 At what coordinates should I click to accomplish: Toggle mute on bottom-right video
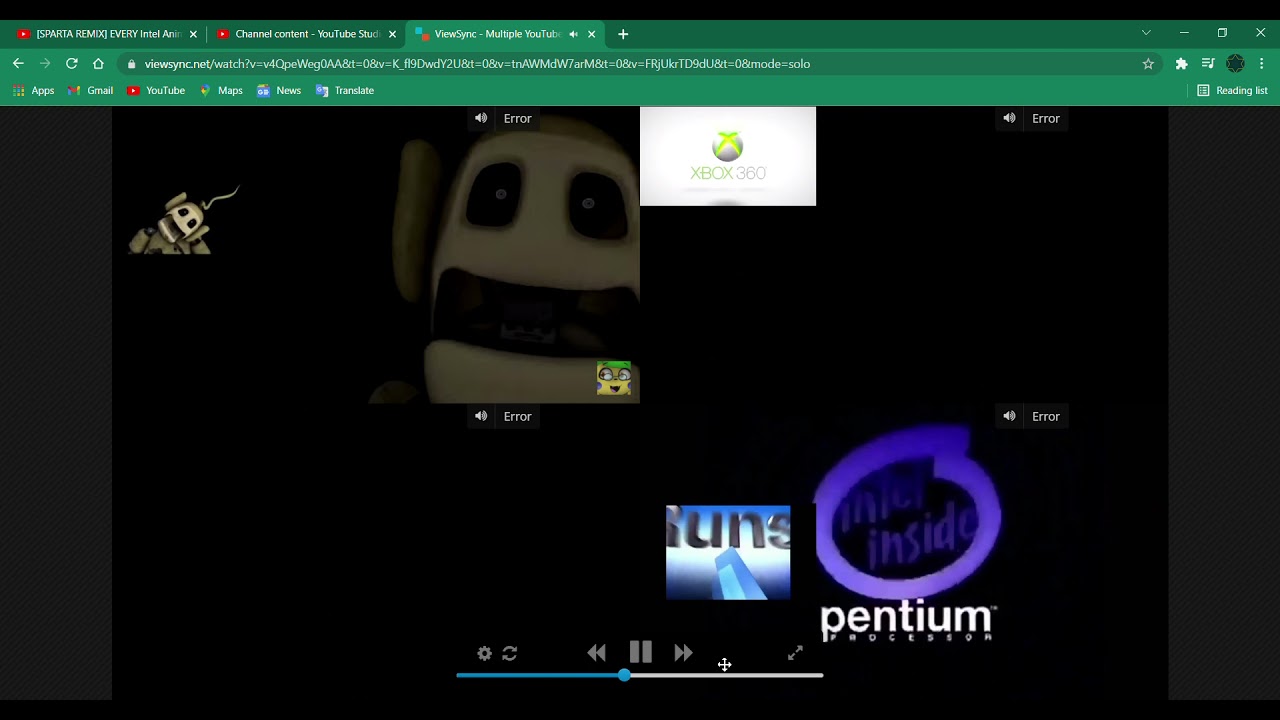point(1009,416)
